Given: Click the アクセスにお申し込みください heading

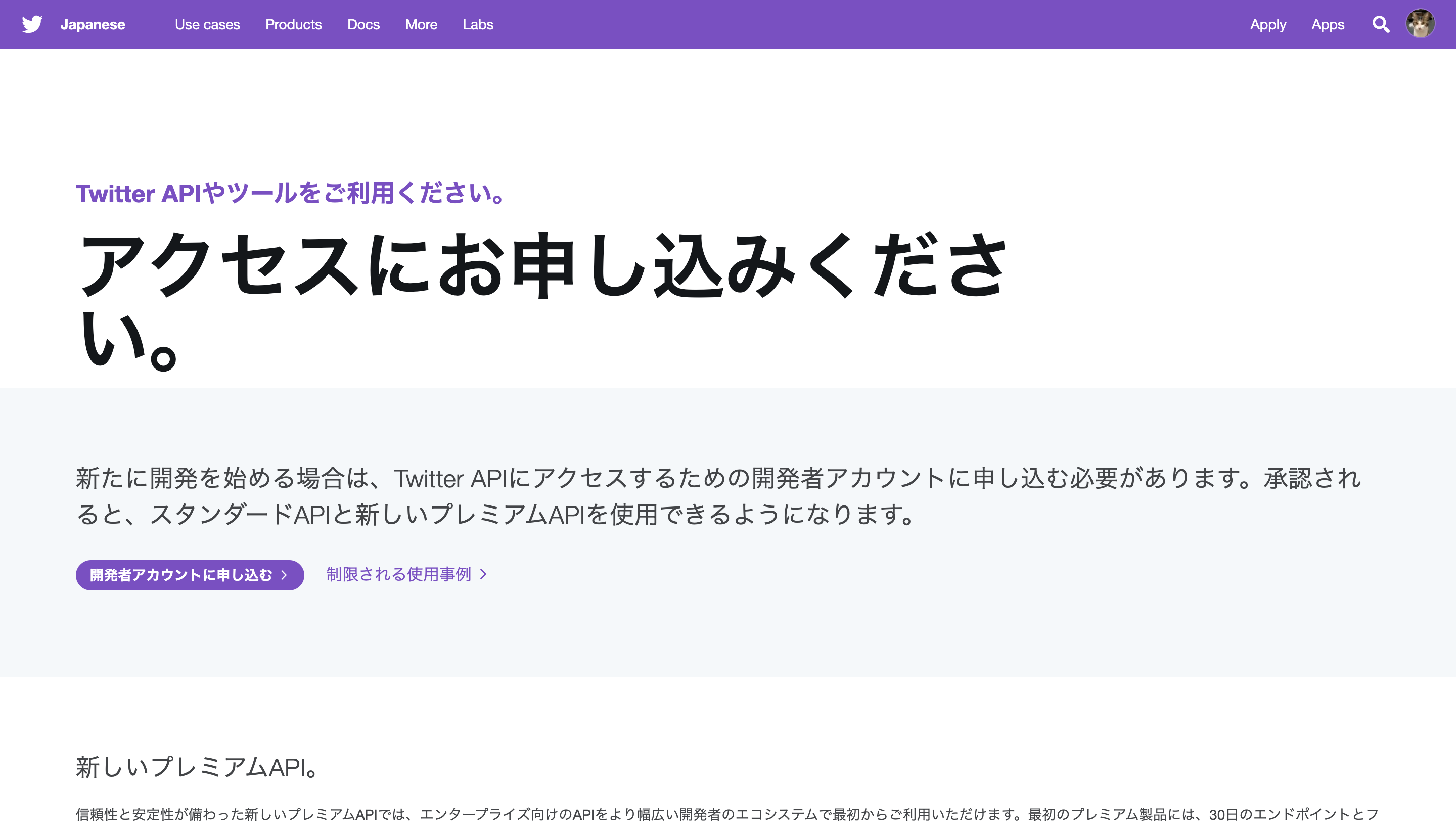Looking at the screenshot, I should (x=543, y=300).
